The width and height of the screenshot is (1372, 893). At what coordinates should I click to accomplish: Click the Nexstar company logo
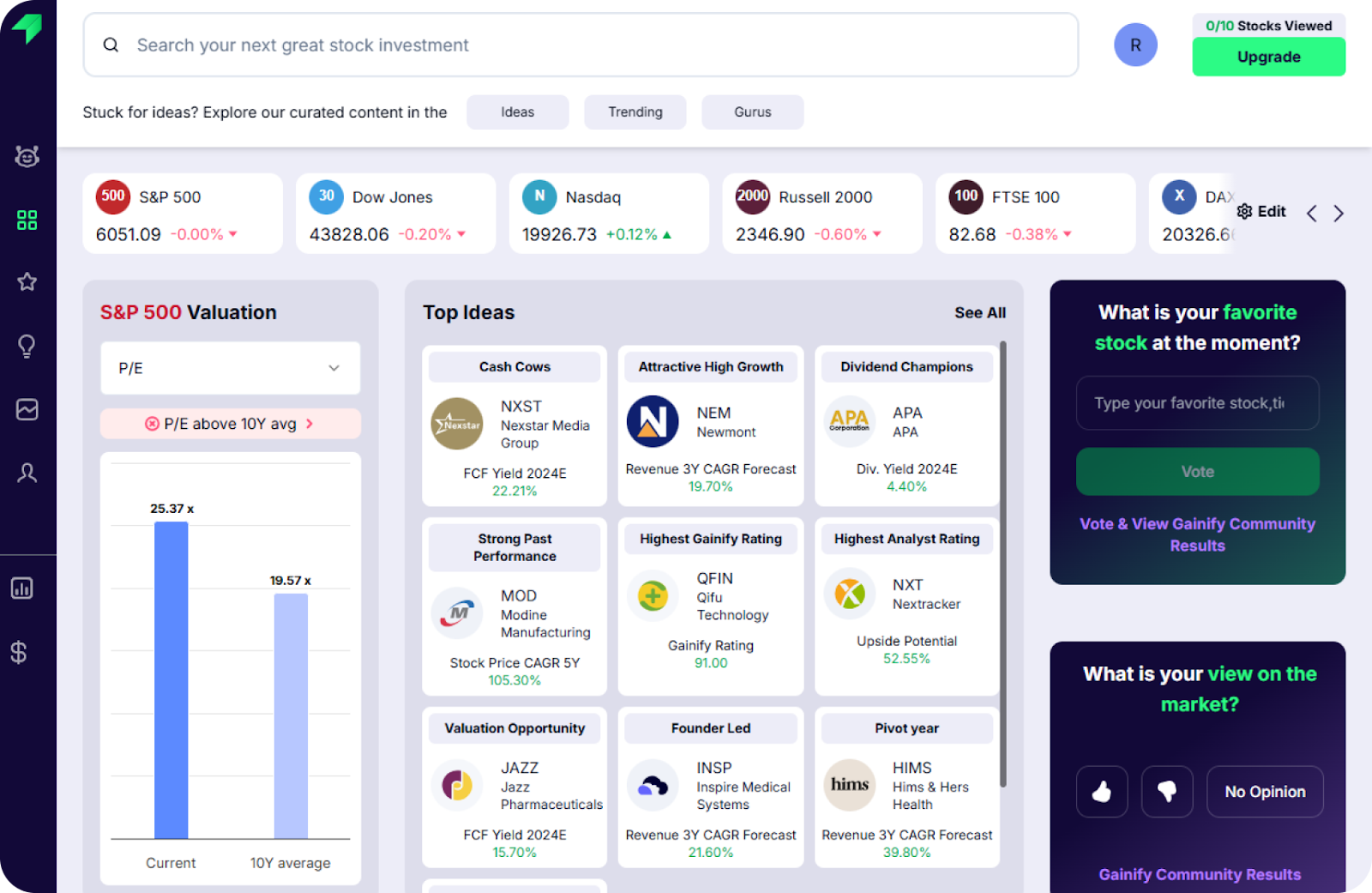(457, 424)
